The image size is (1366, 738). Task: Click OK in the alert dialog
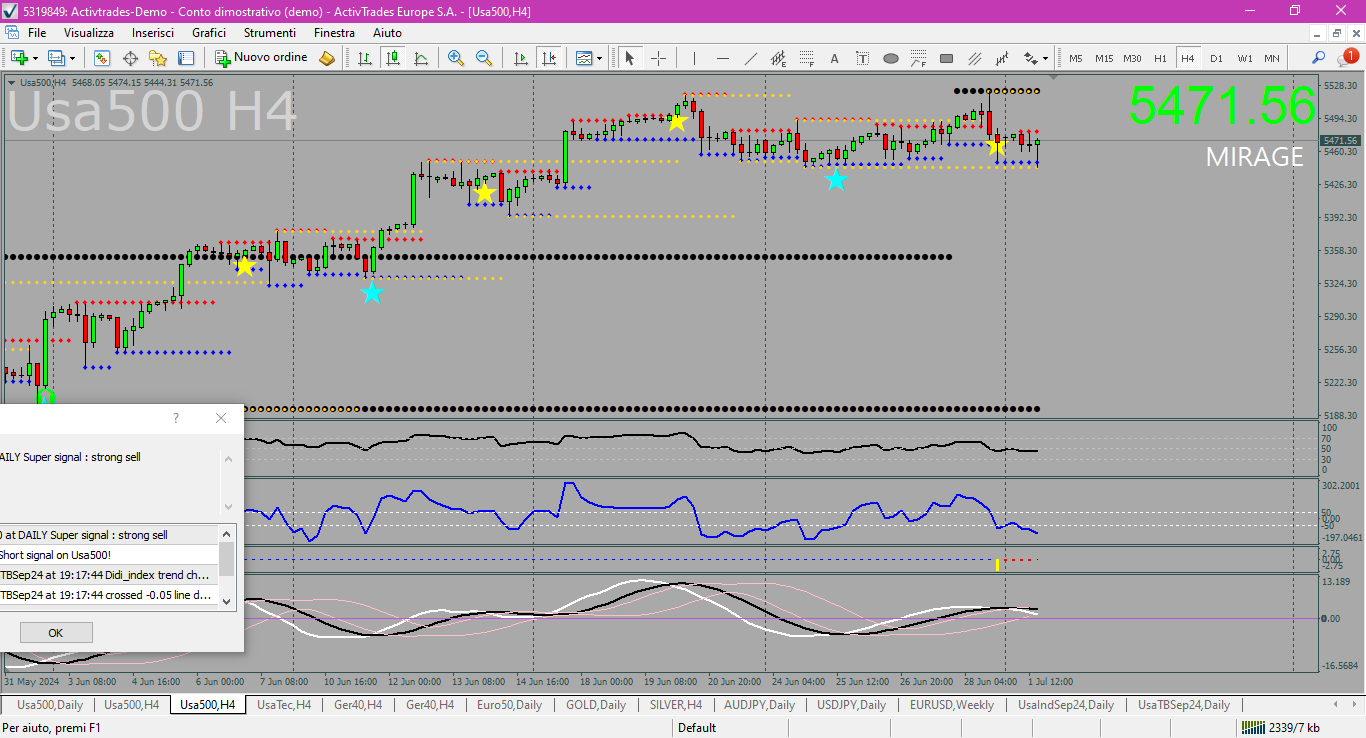coord(56,632)
